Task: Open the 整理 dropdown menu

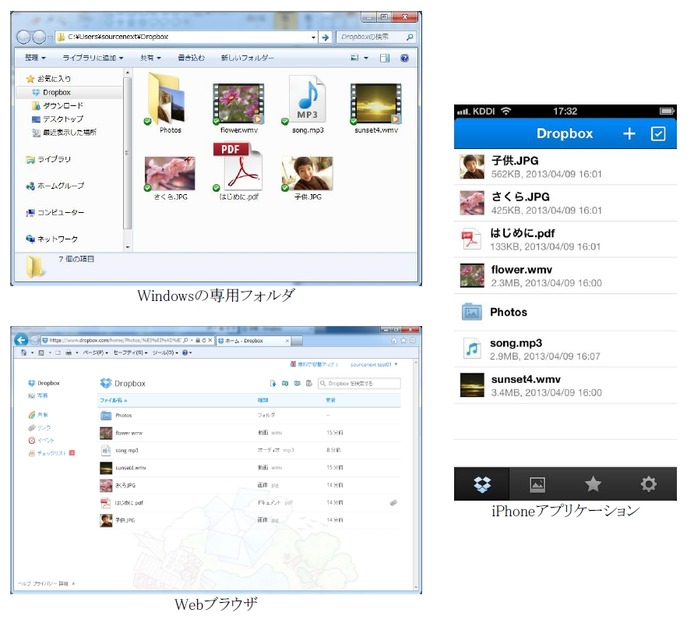Action: [35, 58]
